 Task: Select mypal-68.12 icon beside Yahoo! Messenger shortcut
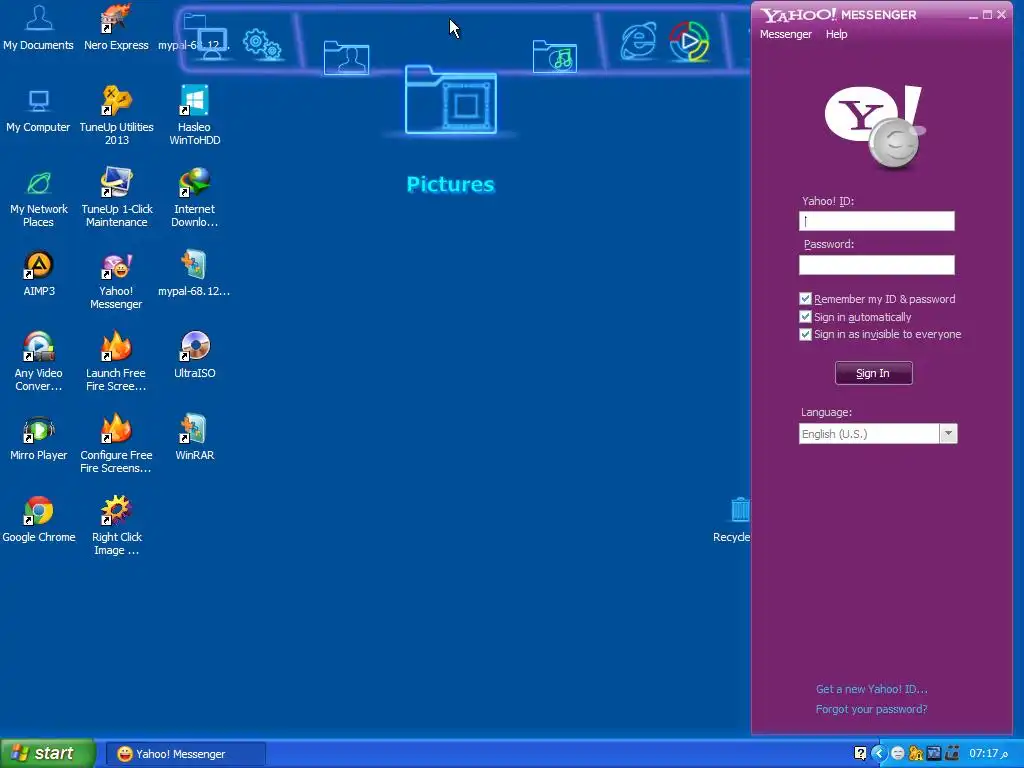click(x=195, y=274)
